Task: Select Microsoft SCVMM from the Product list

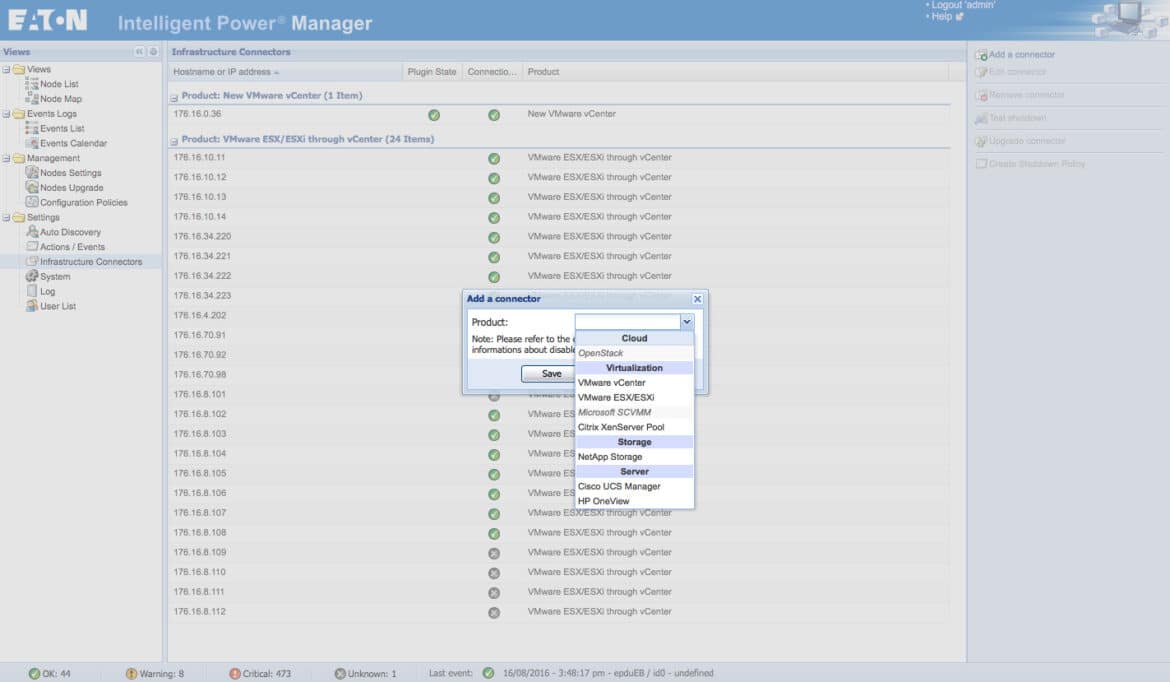Action: pos(634,412)
